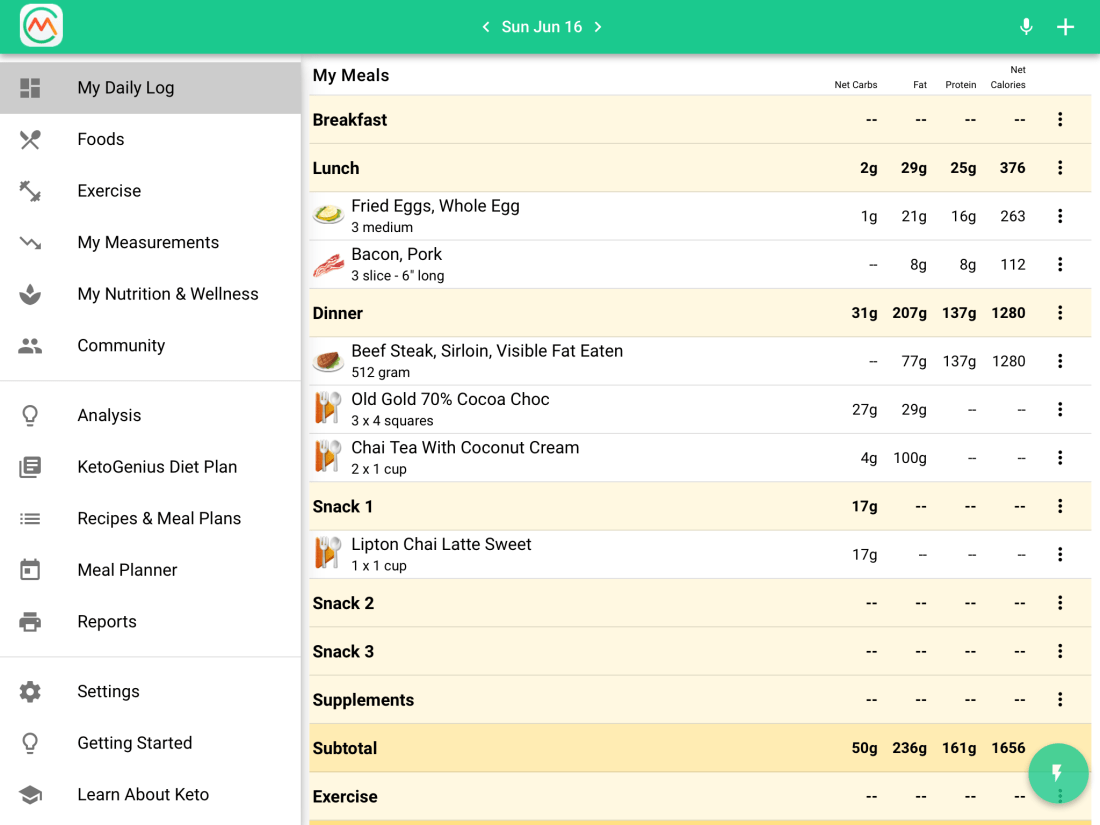
Task: Click the plus add icon in header
Action: pos(1066,27)
